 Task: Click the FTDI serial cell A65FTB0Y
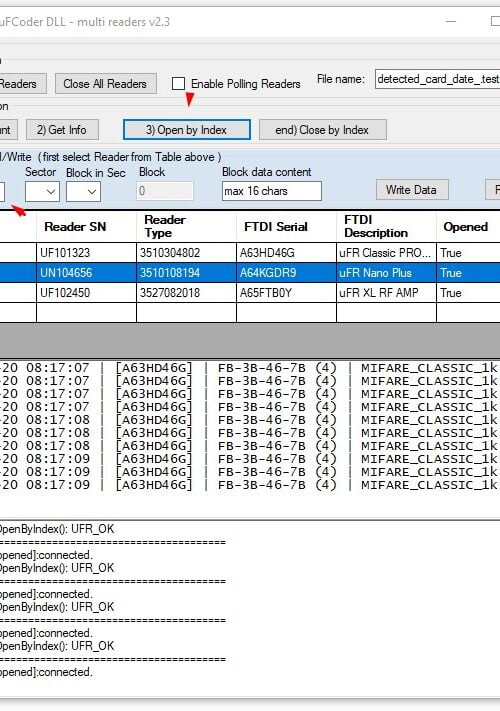pyautogui.click(x=286, y=292)
